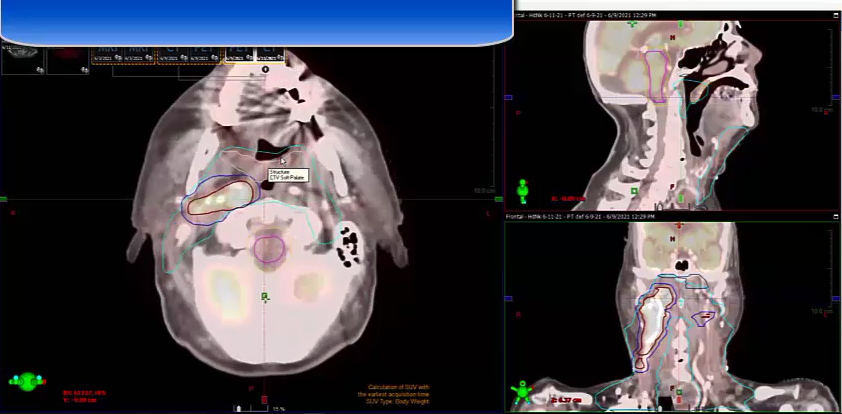Select the highlighted CT series thumbnail
The height and width of the screenshot is (414, 842).
[270, 54]
